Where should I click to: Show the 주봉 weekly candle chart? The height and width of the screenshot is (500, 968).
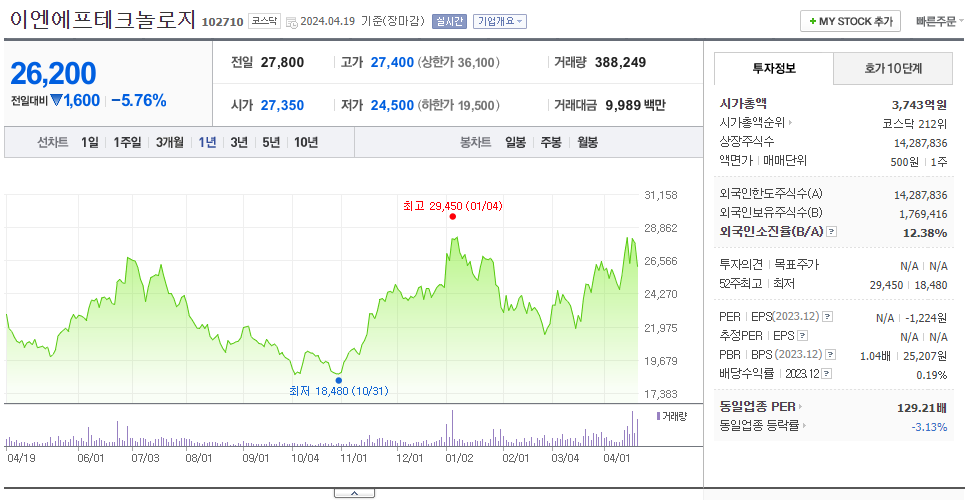click(x=551, y=143)
